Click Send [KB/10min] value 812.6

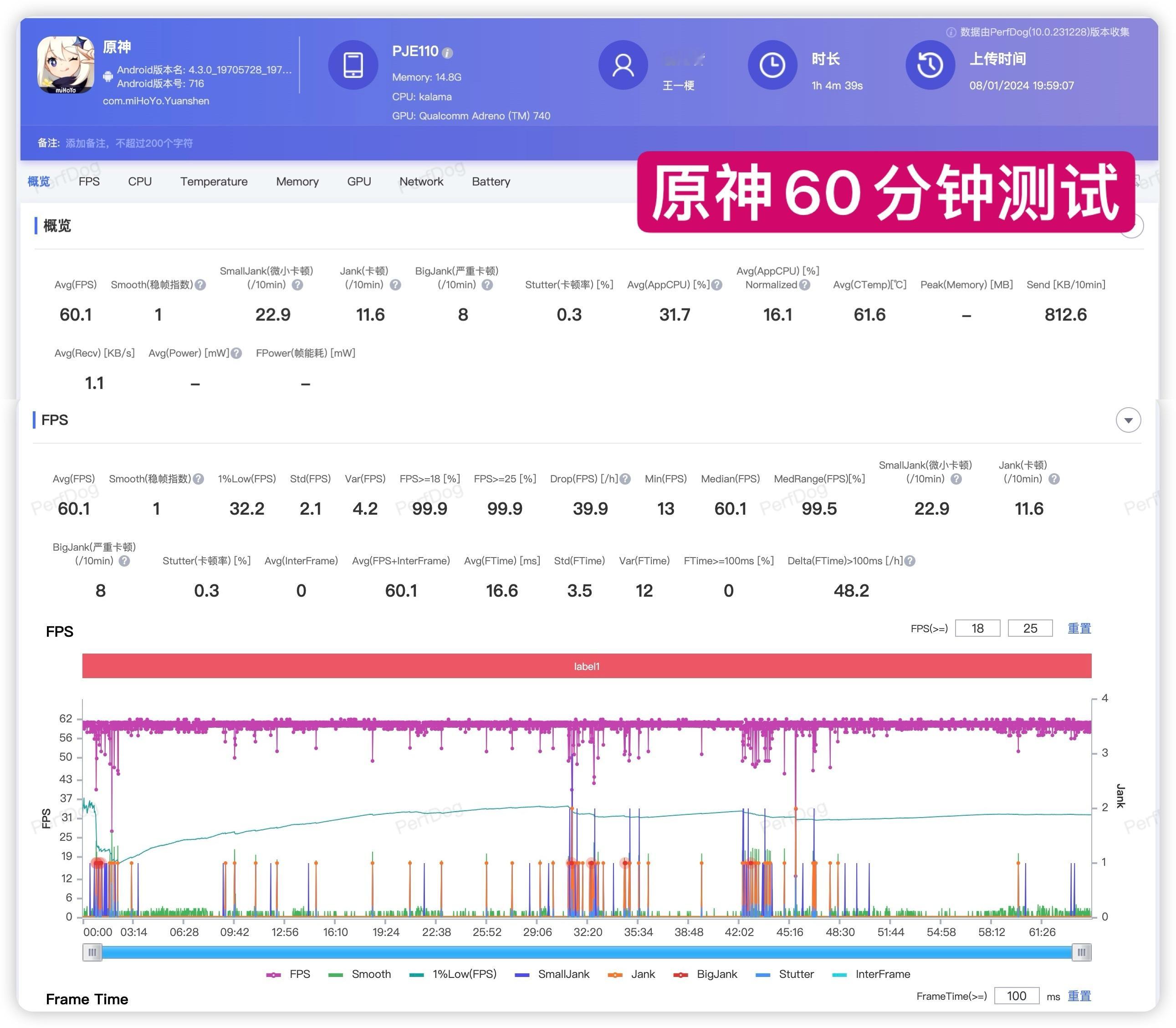click(1065, 315)
